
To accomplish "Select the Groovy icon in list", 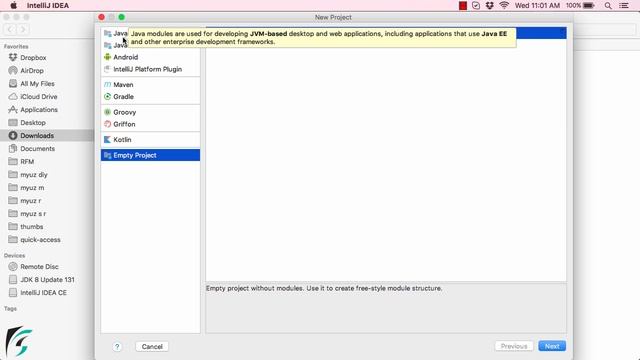I will [107, 112].
